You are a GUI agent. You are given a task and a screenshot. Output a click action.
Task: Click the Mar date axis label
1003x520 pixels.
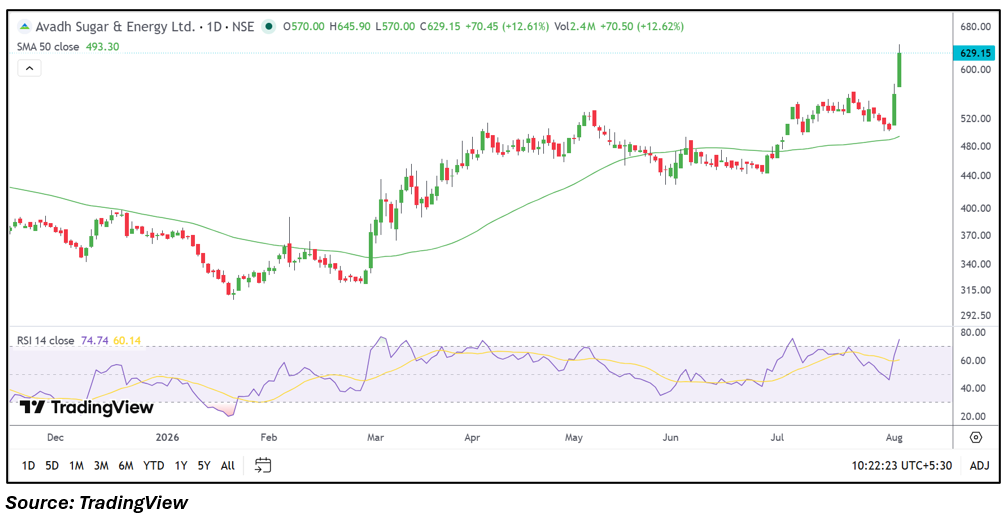tap(375, 437)
